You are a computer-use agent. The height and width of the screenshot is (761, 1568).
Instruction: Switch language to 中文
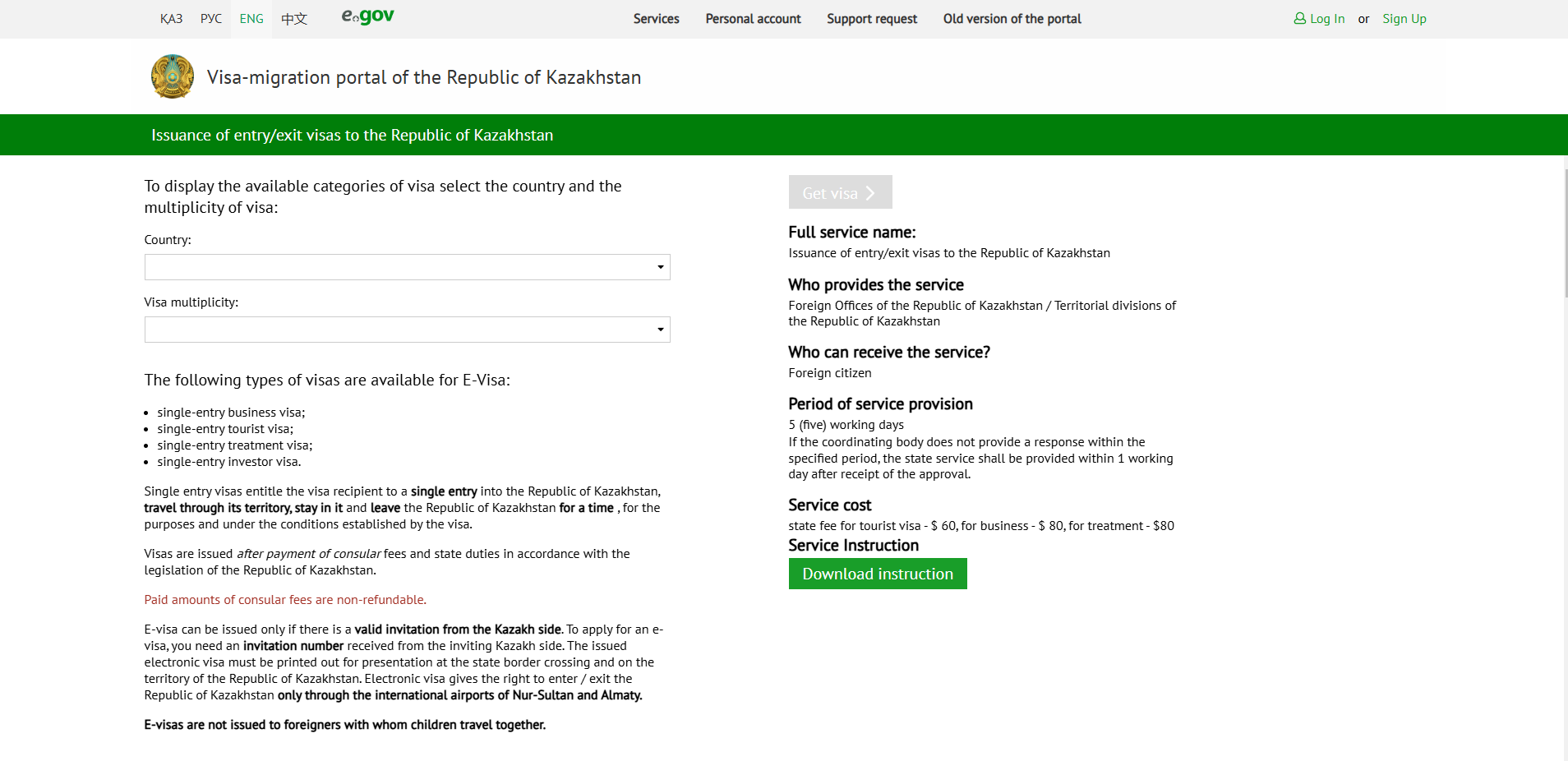pyautogui.click(x=293, y=18)
